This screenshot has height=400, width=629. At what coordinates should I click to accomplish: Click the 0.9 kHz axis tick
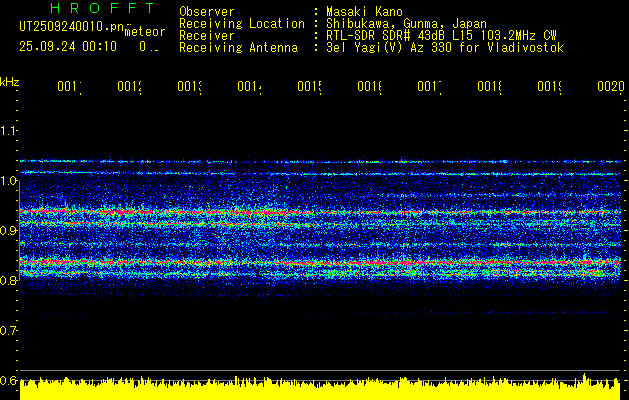coord(9,230)
